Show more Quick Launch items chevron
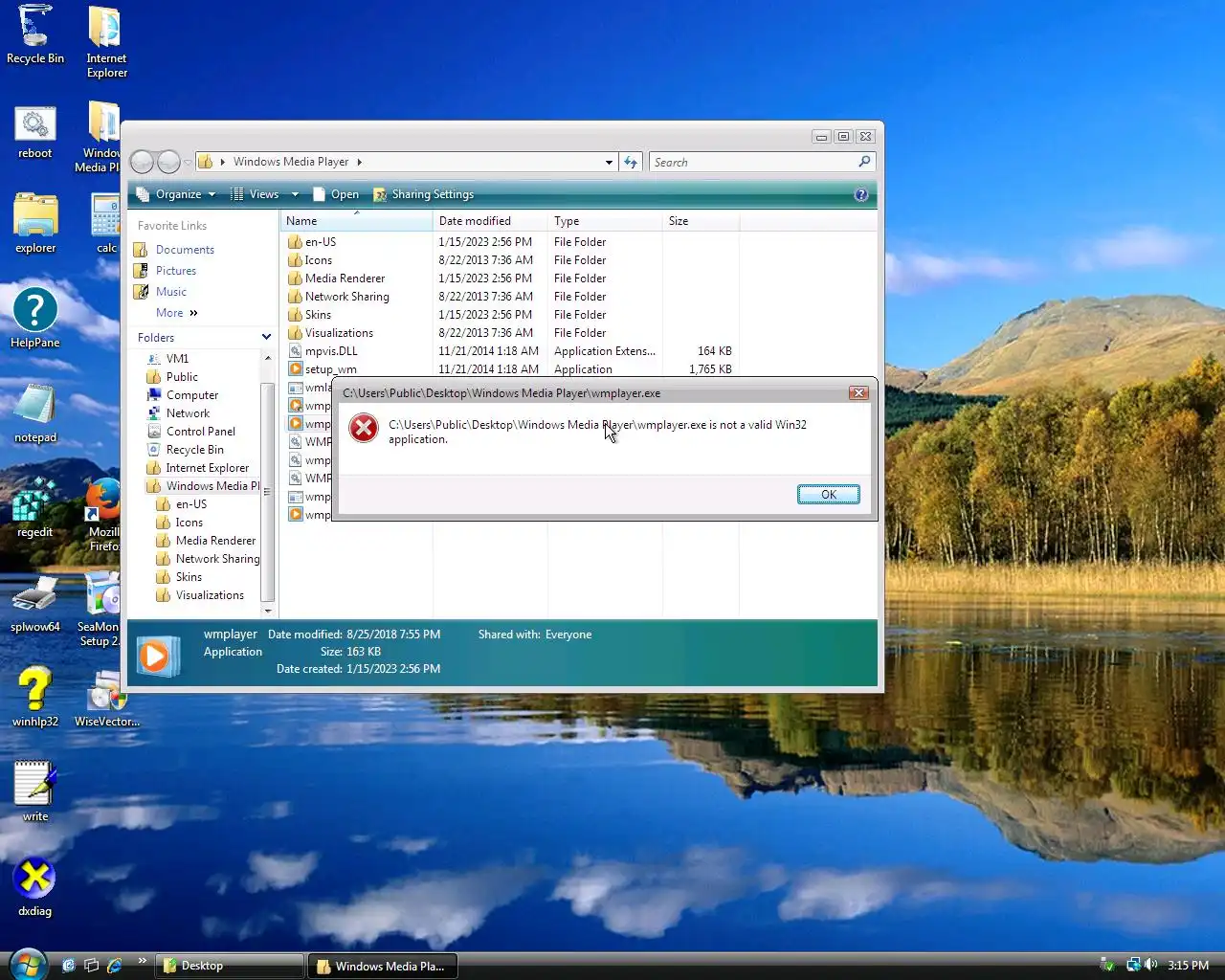Image resolution: width=1225 pixels, height=980 pixels. (143, 961)
